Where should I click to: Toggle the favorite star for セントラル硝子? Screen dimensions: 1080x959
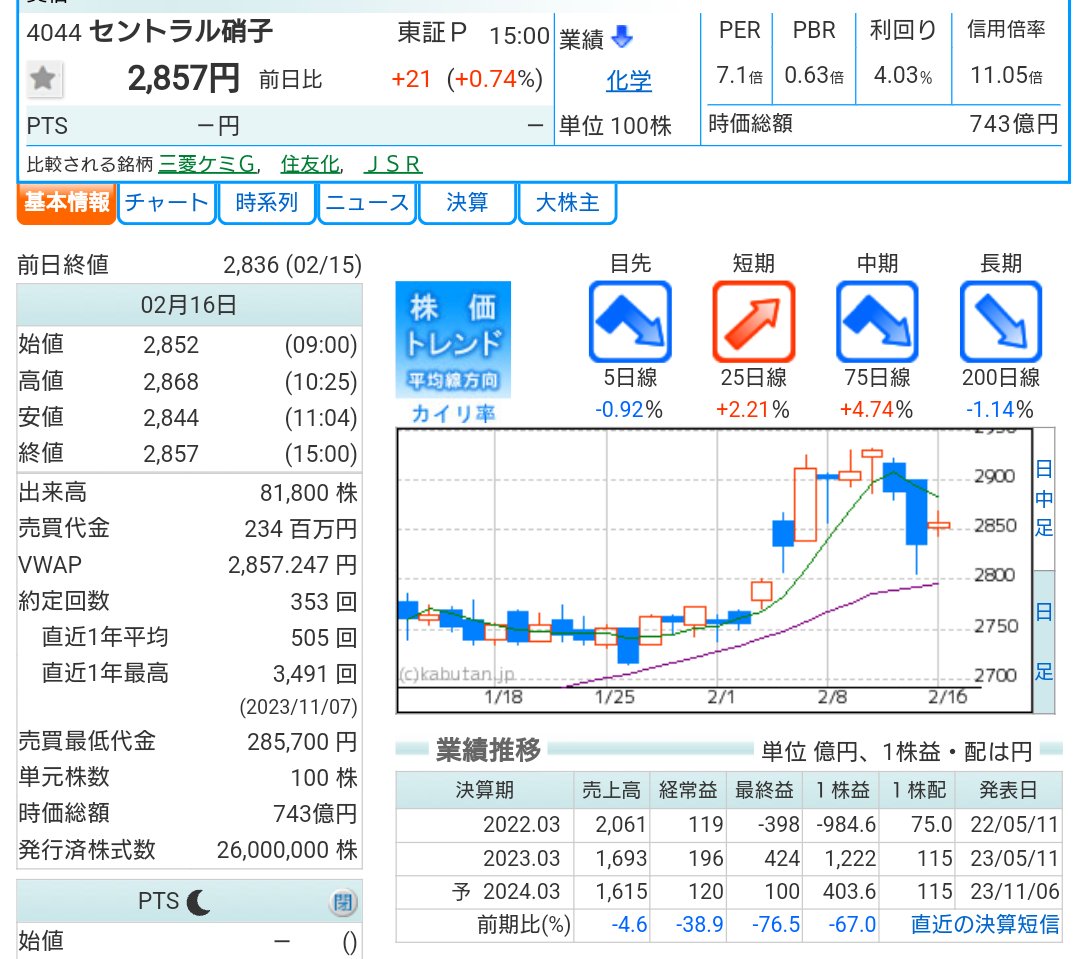tap(43, 79)
